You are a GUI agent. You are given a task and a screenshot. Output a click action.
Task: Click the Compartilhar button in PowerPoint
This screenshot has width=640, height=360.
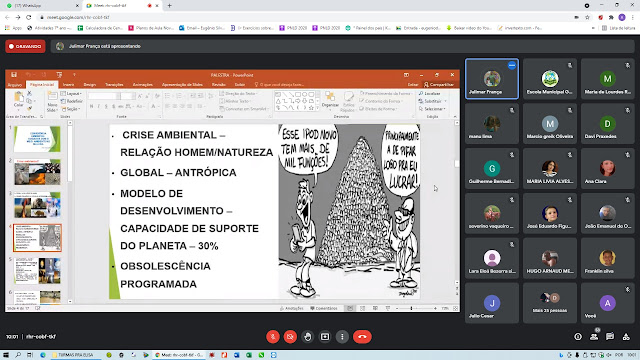pos(439,84)
